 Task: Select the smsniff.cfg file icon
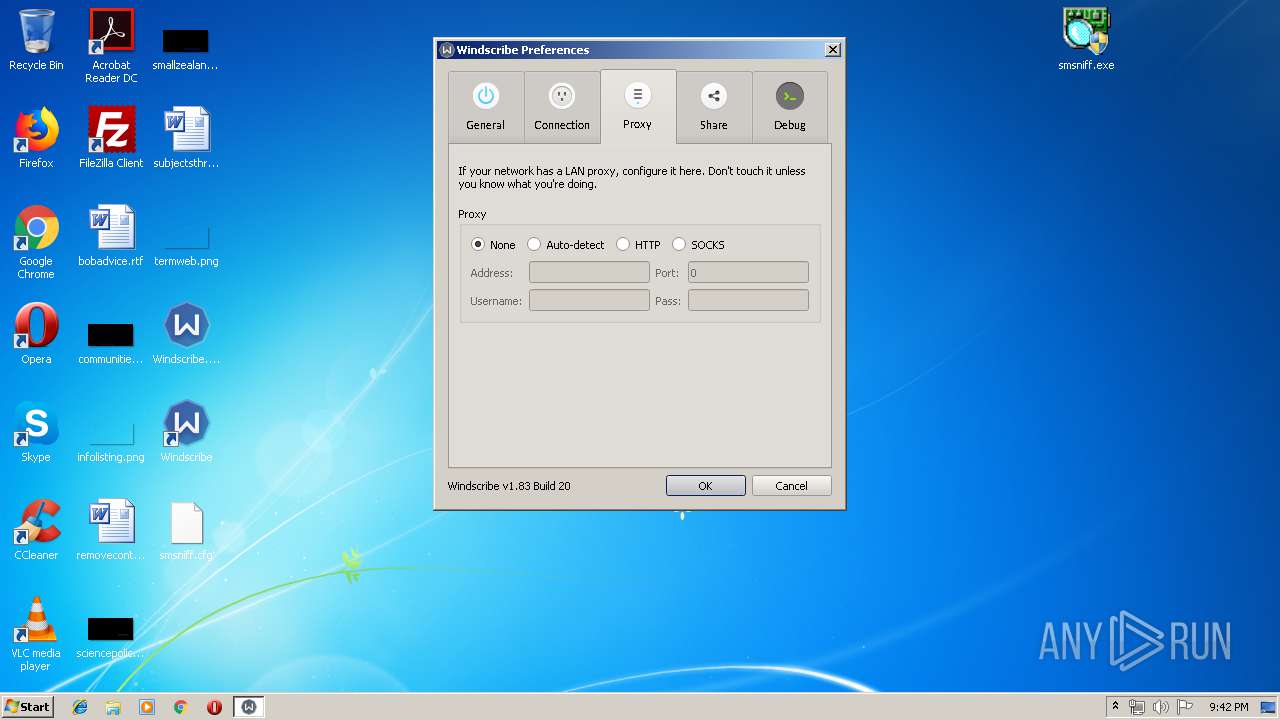point(186,529)
